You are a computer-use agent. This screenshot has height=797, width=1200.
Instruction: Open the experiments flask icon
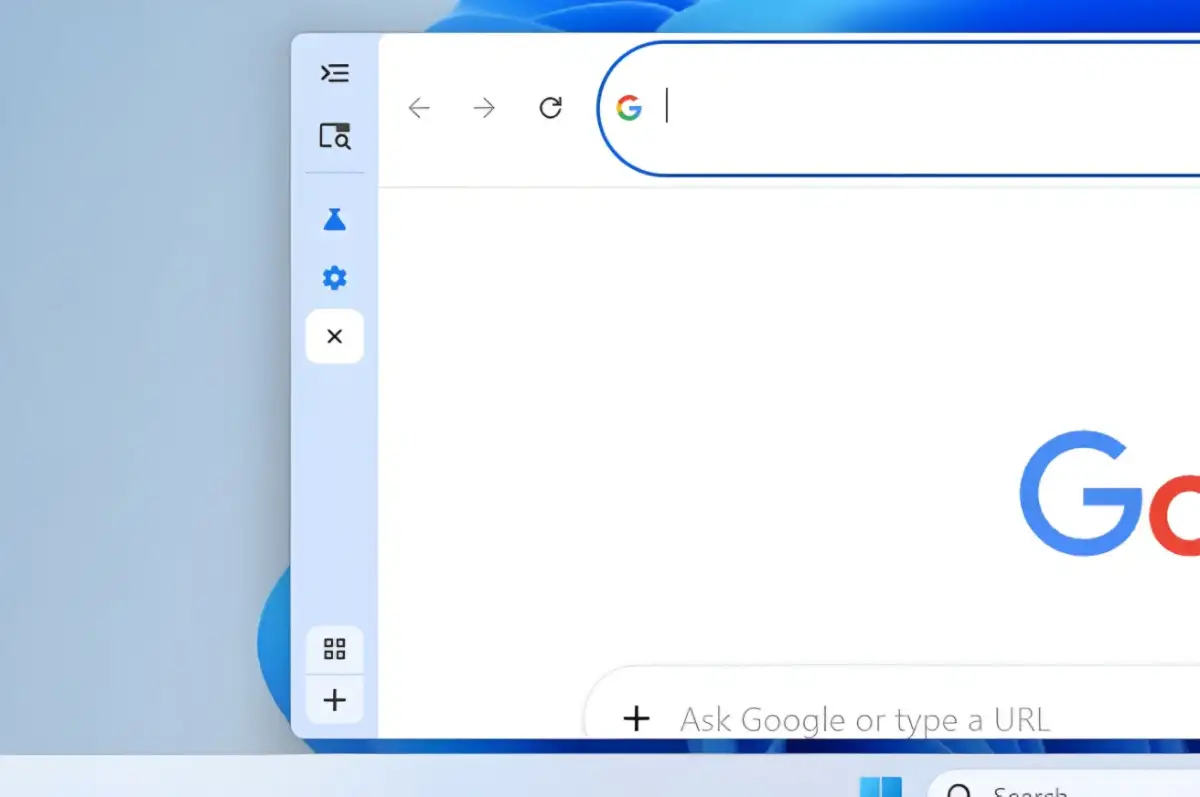click(x=335, y=218)
